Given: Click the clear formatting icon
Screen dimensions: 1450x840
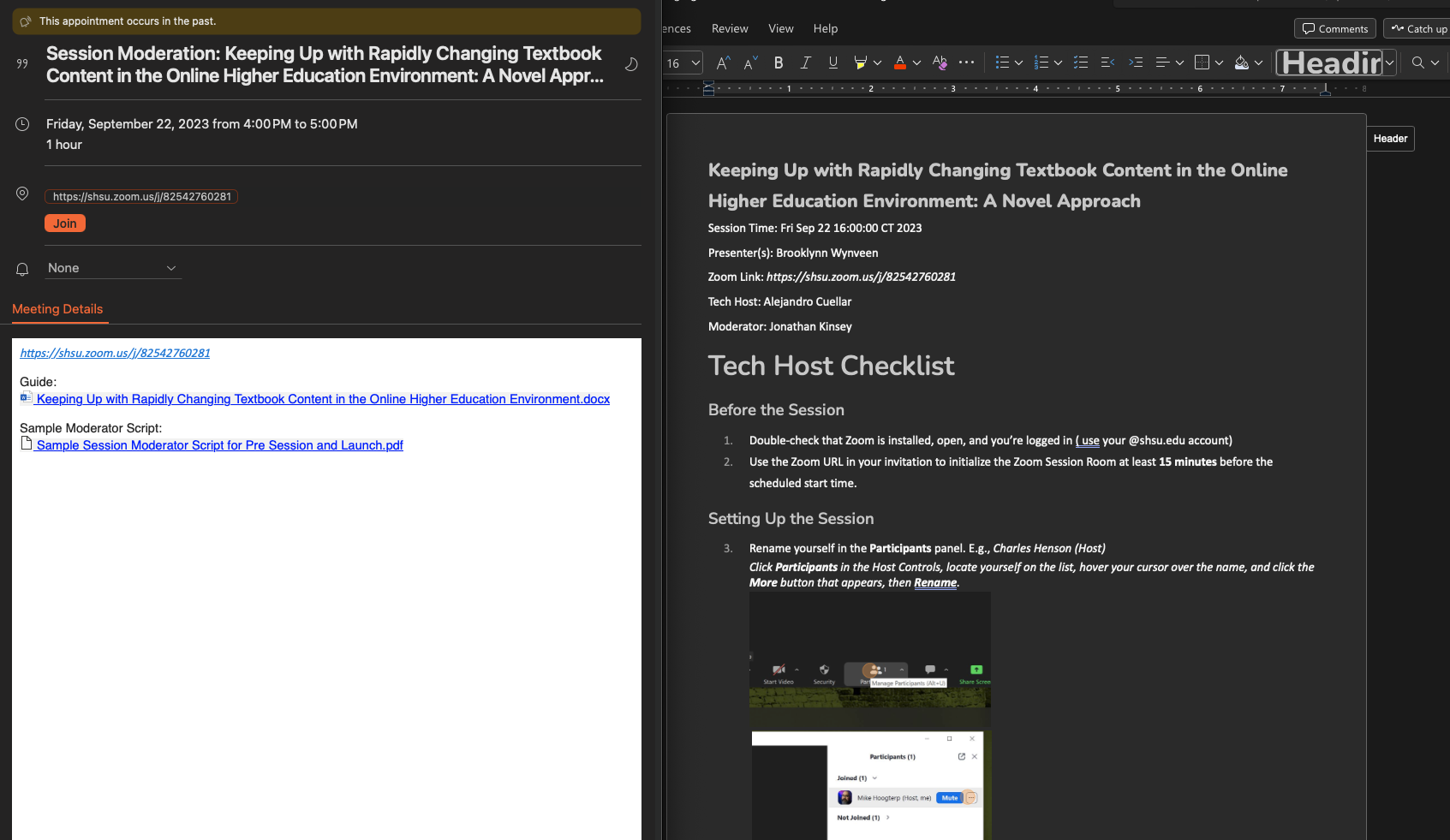Looking at the screenshot, I should (940, 63).
